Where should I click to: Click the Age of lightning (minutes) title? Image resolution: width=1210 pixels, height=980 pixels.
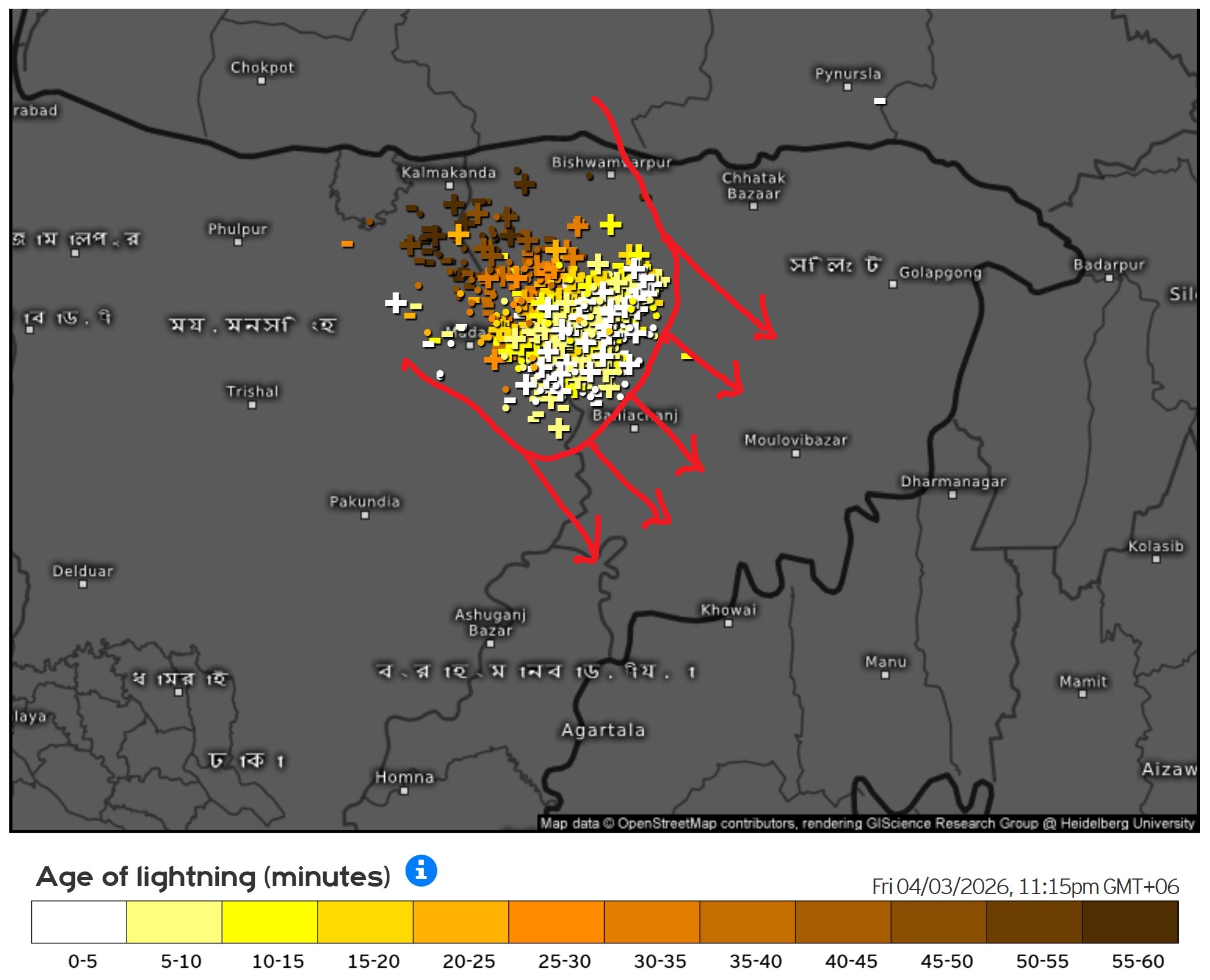[213, 876]
